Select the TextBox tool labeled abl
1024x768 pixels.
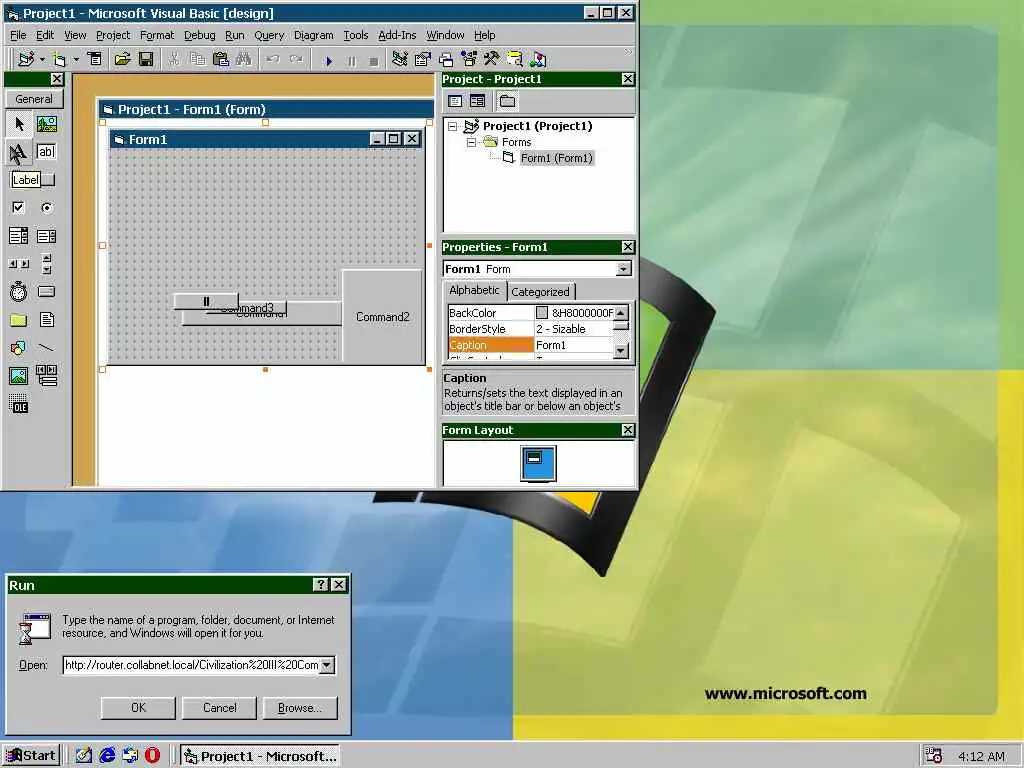coord(46,152)
